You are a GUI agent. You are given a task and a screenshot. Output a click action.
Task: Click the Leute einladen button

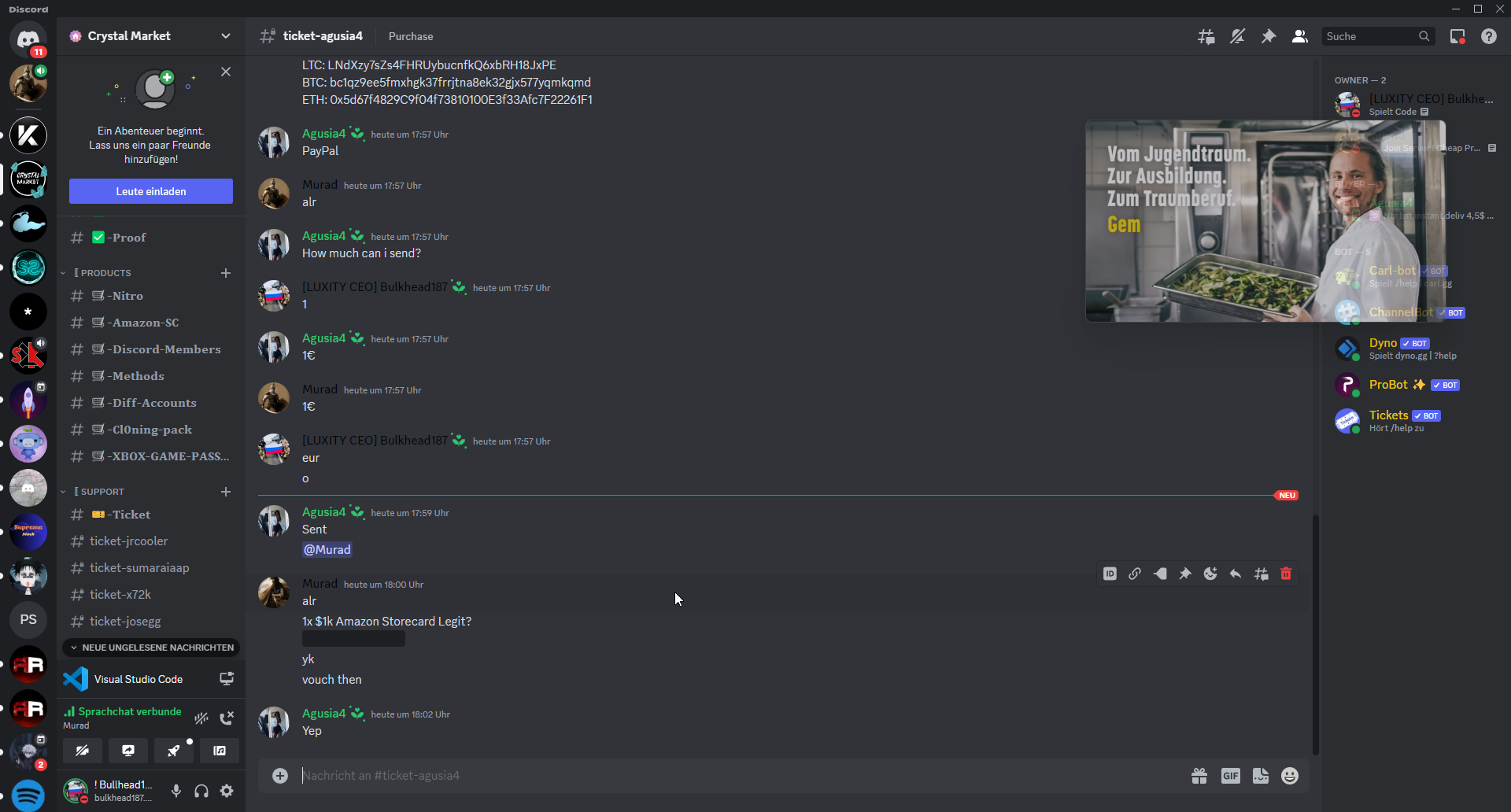click(x=151, y=191)
